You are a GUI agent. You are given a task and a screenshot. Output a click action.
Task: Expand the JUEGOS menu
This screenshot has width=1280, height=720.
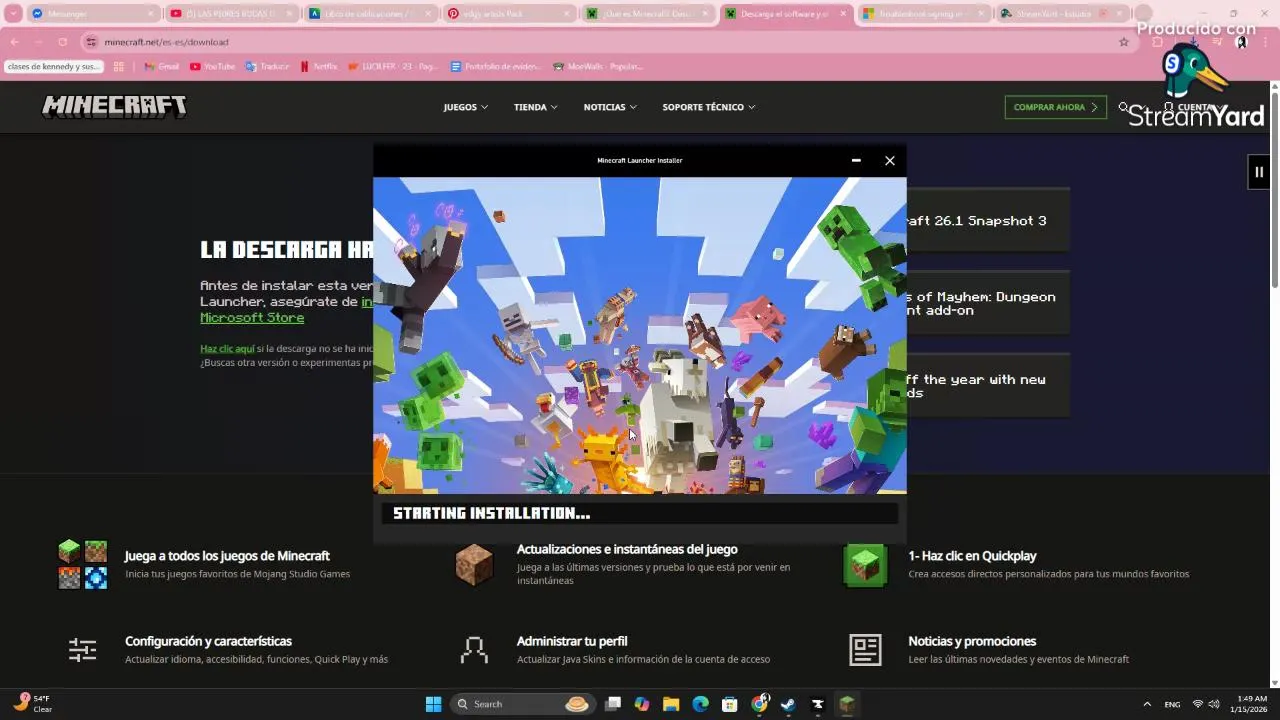pos(466,107)
